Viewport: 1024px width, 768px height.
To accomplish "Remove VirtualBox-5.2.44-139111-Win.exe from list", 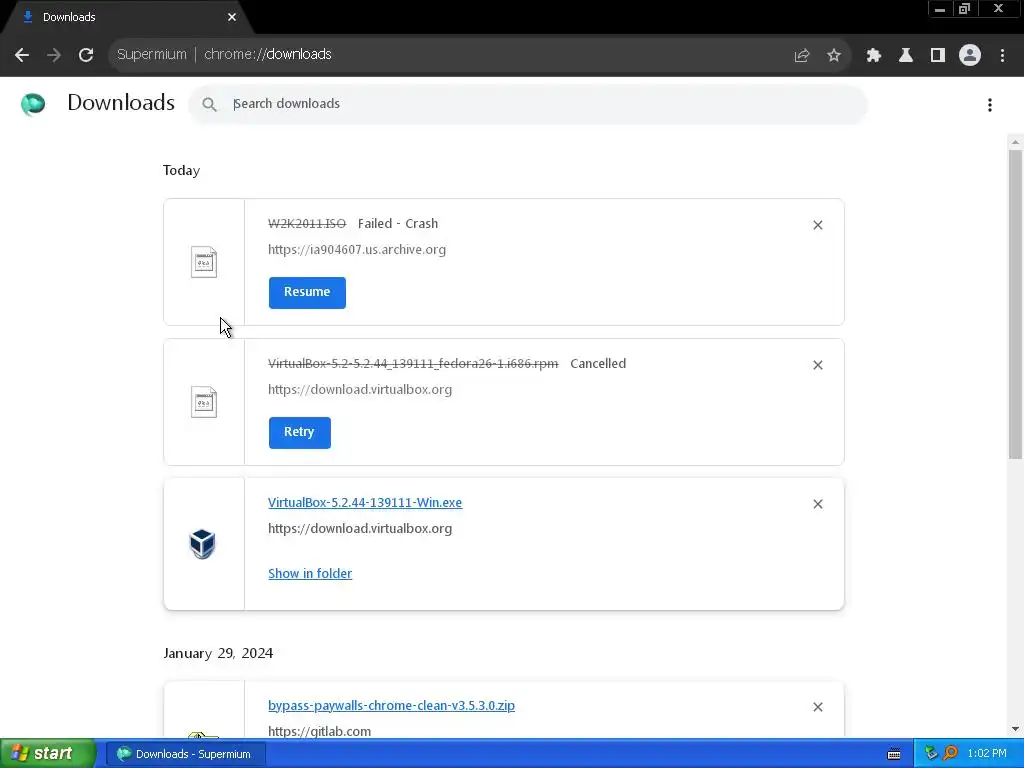I will (818, 504).
